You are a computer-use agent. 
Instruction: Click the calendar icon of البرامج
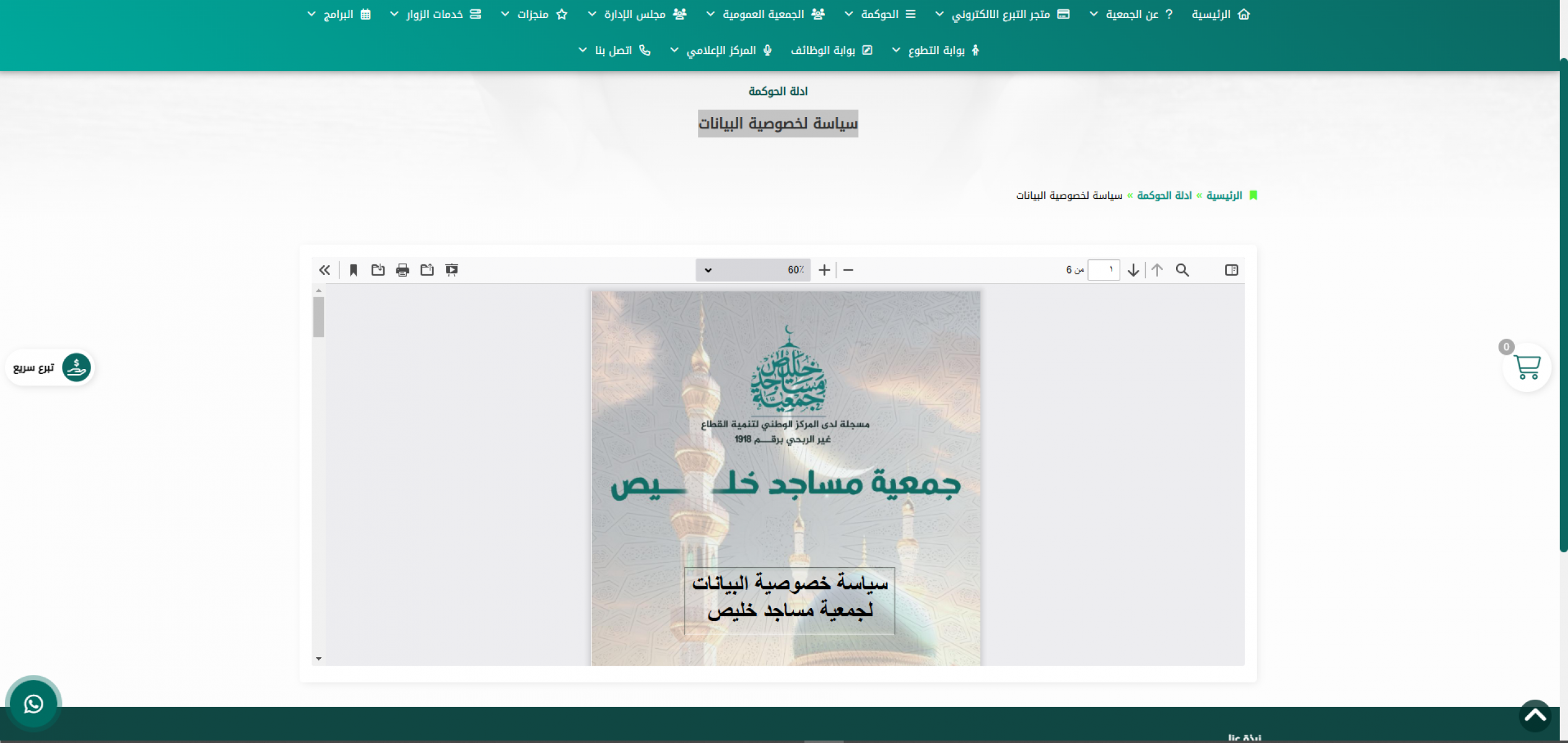coord(365,14)
